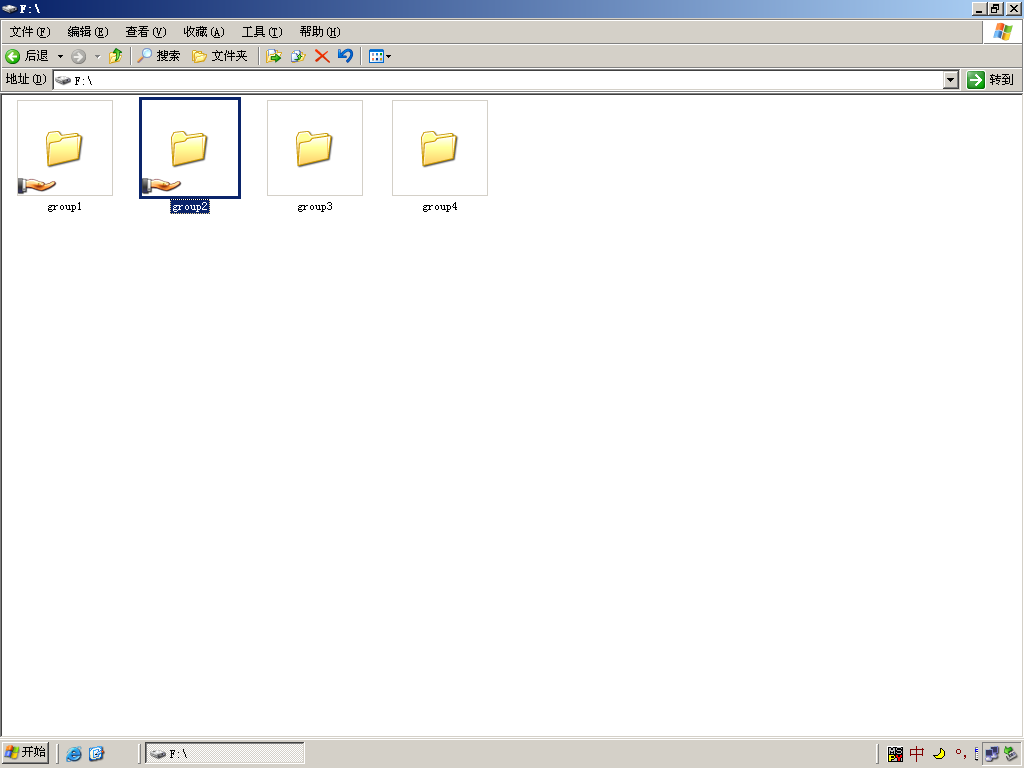The height and width of the screenshot is (768, 1024).
Task: Click the network connection tray icon
Action: pyautogui.click(x=992, y=754)
